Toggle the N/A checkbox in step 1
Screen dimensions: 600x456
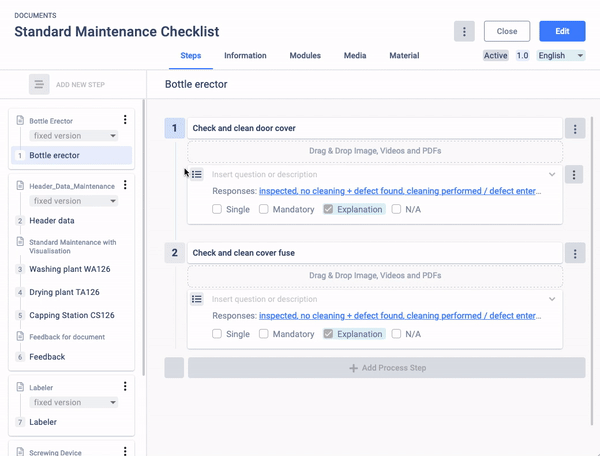396,209
